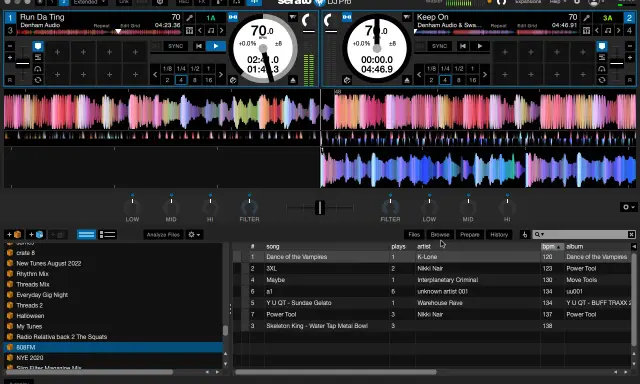Open the Prepare panel tab

pos(470,234)
